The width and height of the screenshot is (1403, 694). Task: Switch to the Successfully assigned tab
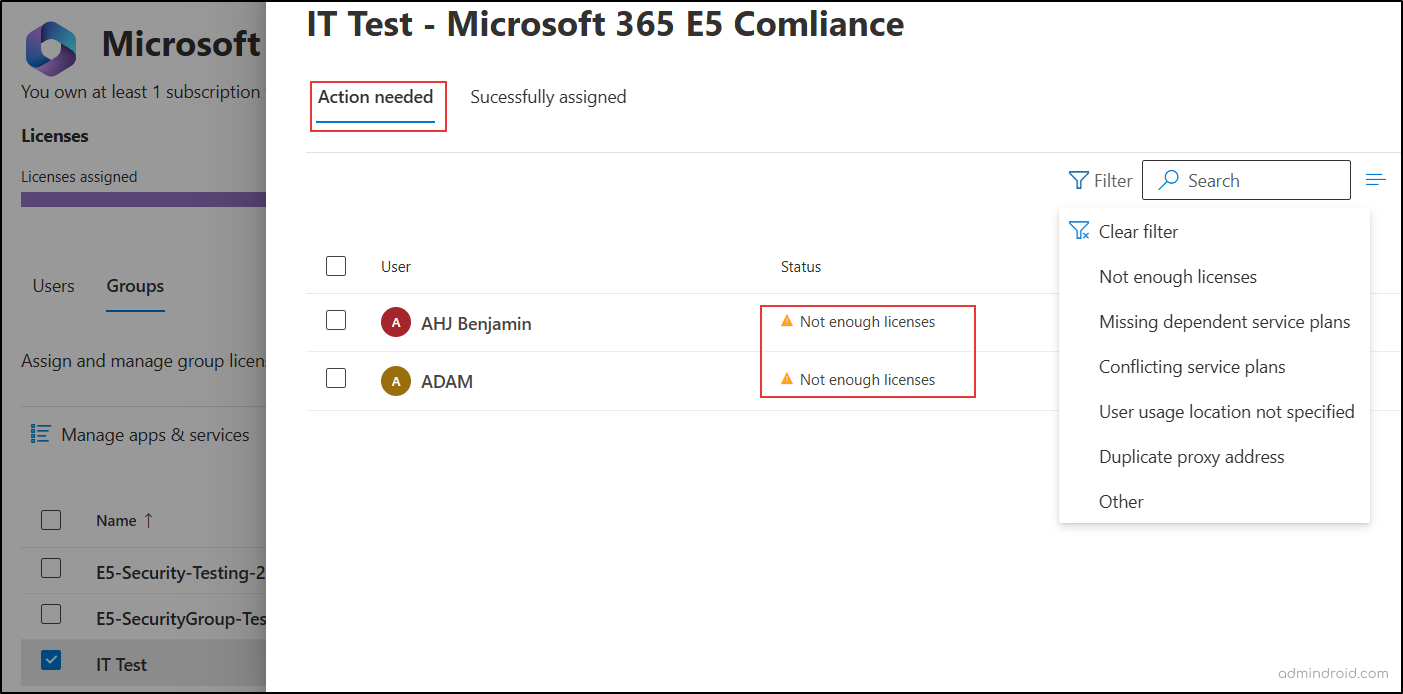click(548, 96)
